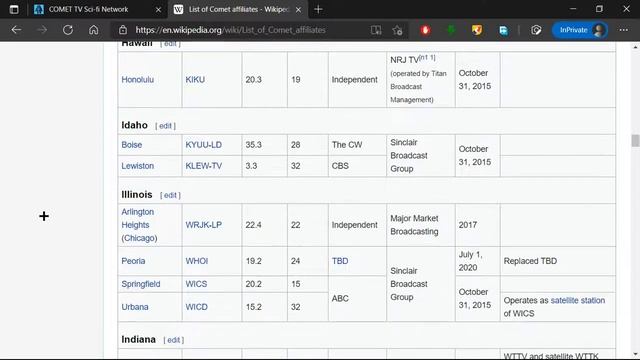This screenshot has width=640, height=360.
Task: Open the NRJ TV footnote n1 reference
Action: [427, 58]
